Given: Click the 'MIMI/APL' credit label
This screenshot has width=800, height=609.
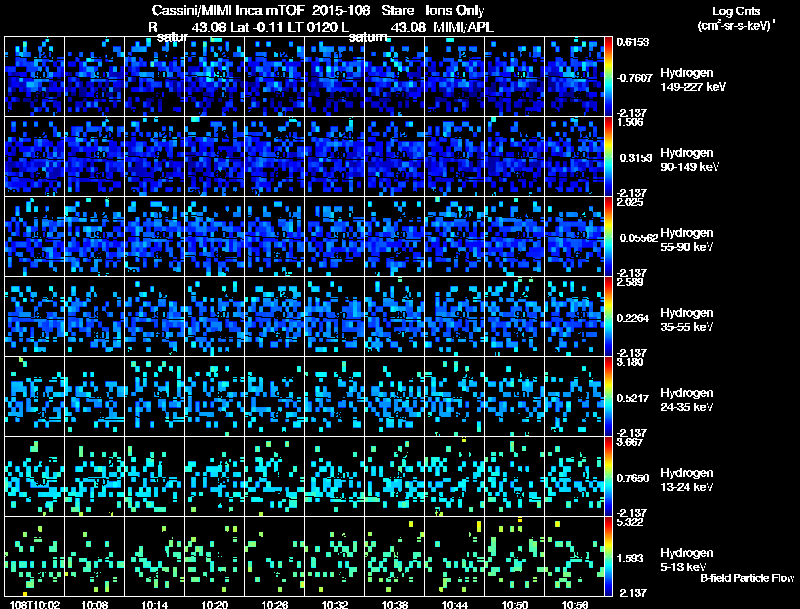Looking at the screenshot, I should pyautogui.click(x=463, y=27).
